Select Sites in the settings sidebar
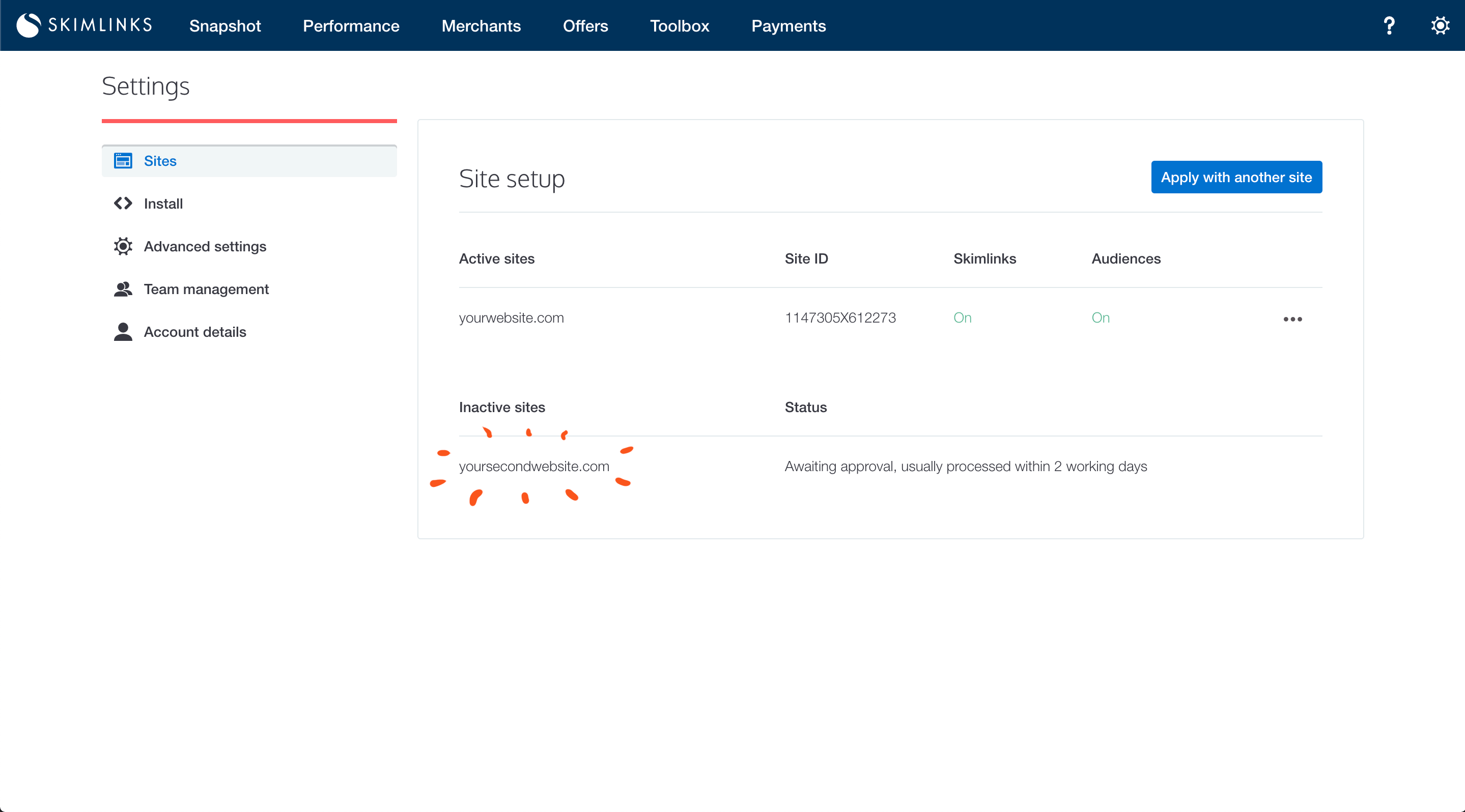This screenshot has width=1465, height=812. [x=249, y=161]
